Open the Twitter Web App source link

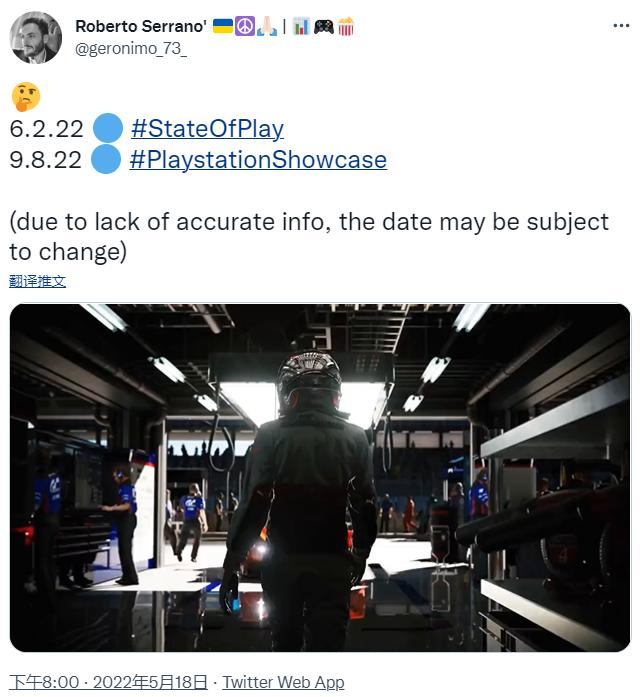[x=283, y=682]
